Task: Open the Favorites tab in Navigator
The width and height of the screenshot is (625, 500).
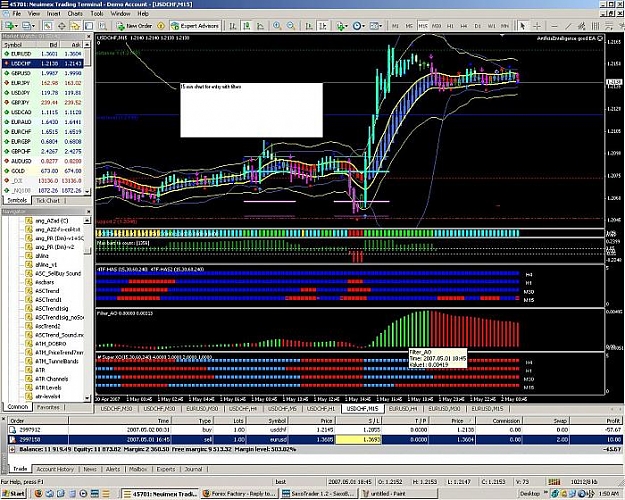Action: [48, 407]
